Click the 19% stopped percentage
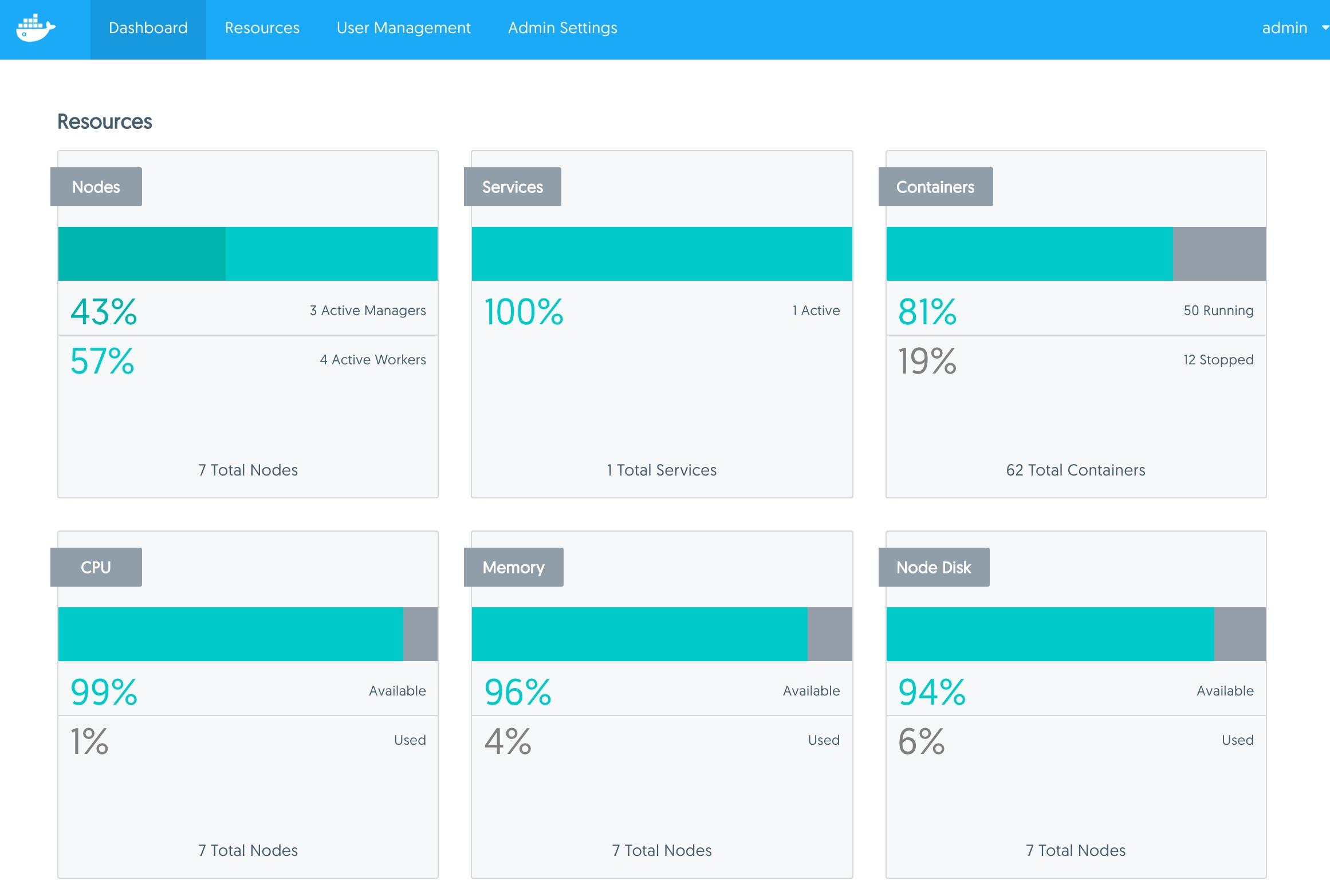The width and height of the screenshot is (1330, 896). tap(927, 361)
